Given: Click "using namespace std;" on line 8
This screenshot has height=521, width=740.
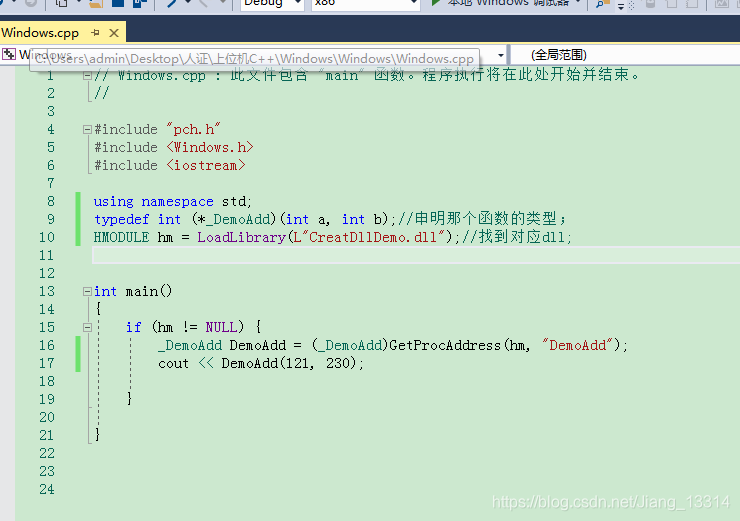Looking at the screenshot, I should (173, 202).
